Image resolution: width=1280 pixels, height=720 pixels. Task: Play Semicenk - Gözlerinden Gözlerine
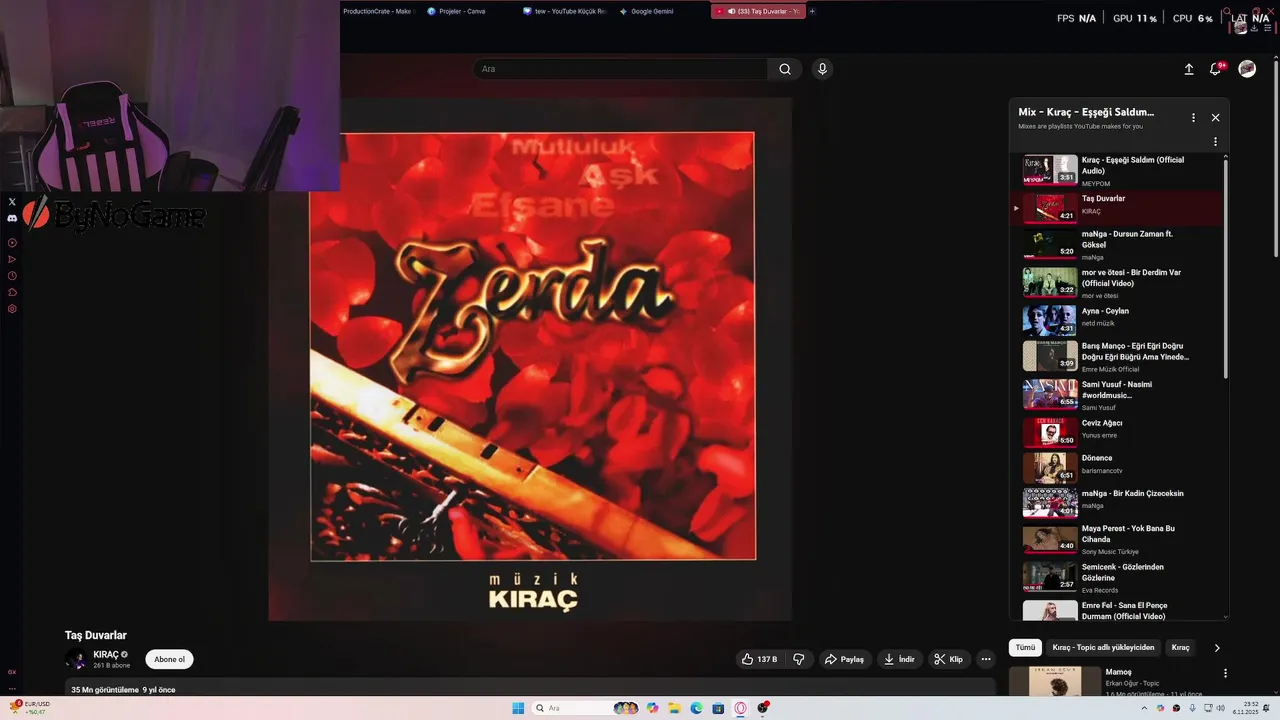coord(1114,577)
